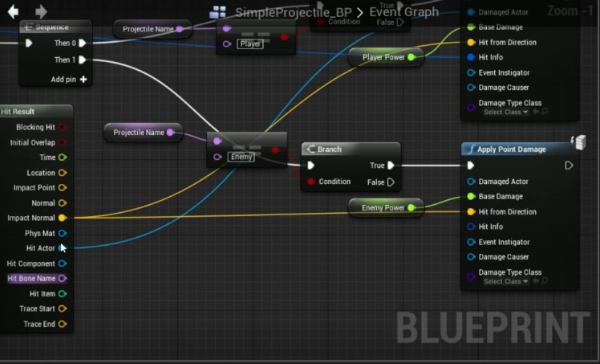Viewport: 600px width, 364px height.
Task: Click the Initial Overlap pin on Hit Result
Action: [62, 142]
